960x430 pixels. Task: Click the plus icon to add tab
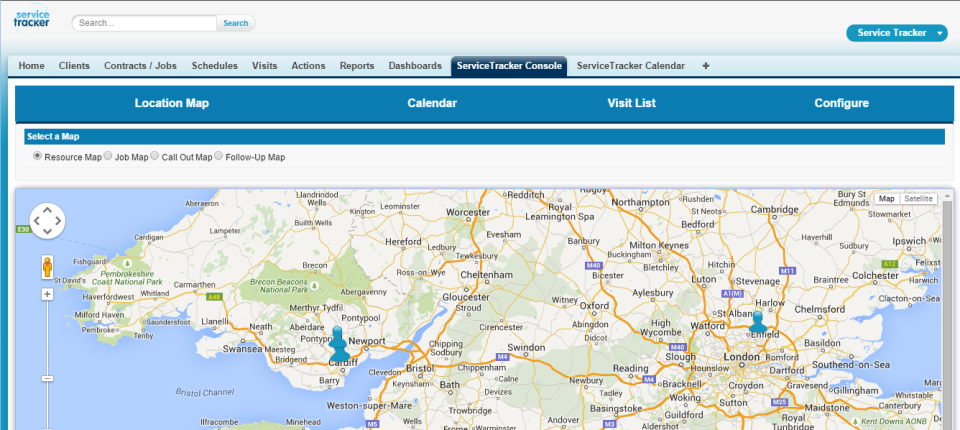(705, 66)
